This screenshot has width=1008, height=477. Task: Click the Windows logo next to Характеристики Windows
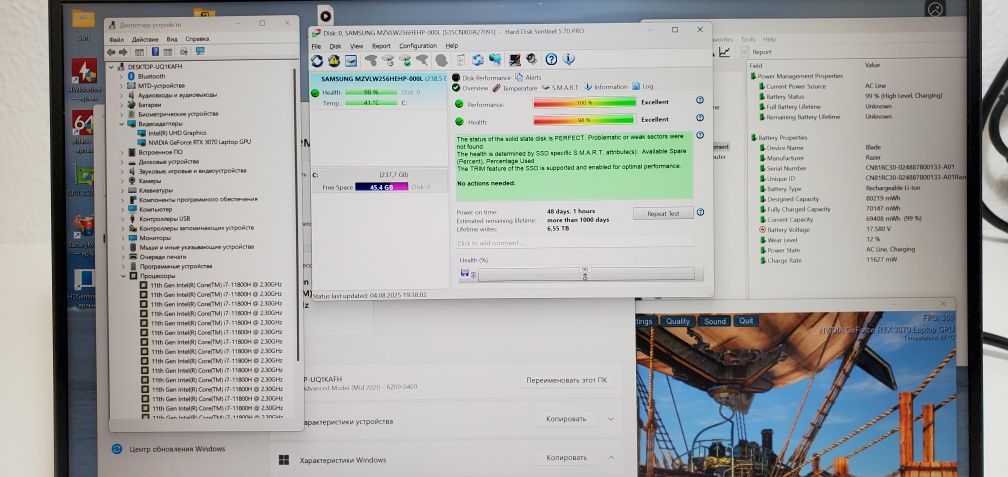pos(284,460)
